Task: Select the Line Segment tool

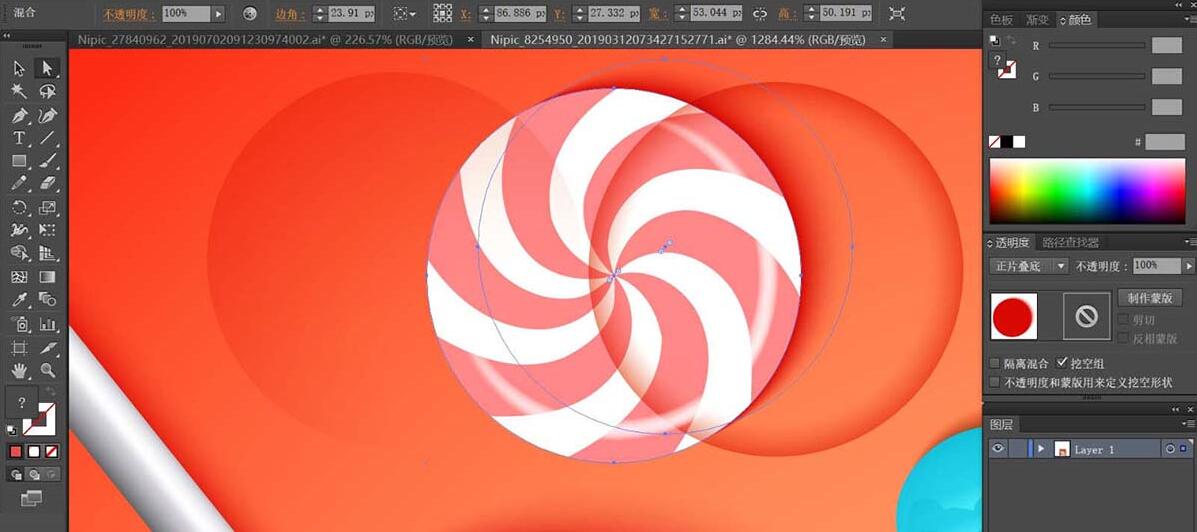Action: tap(47, 138)
